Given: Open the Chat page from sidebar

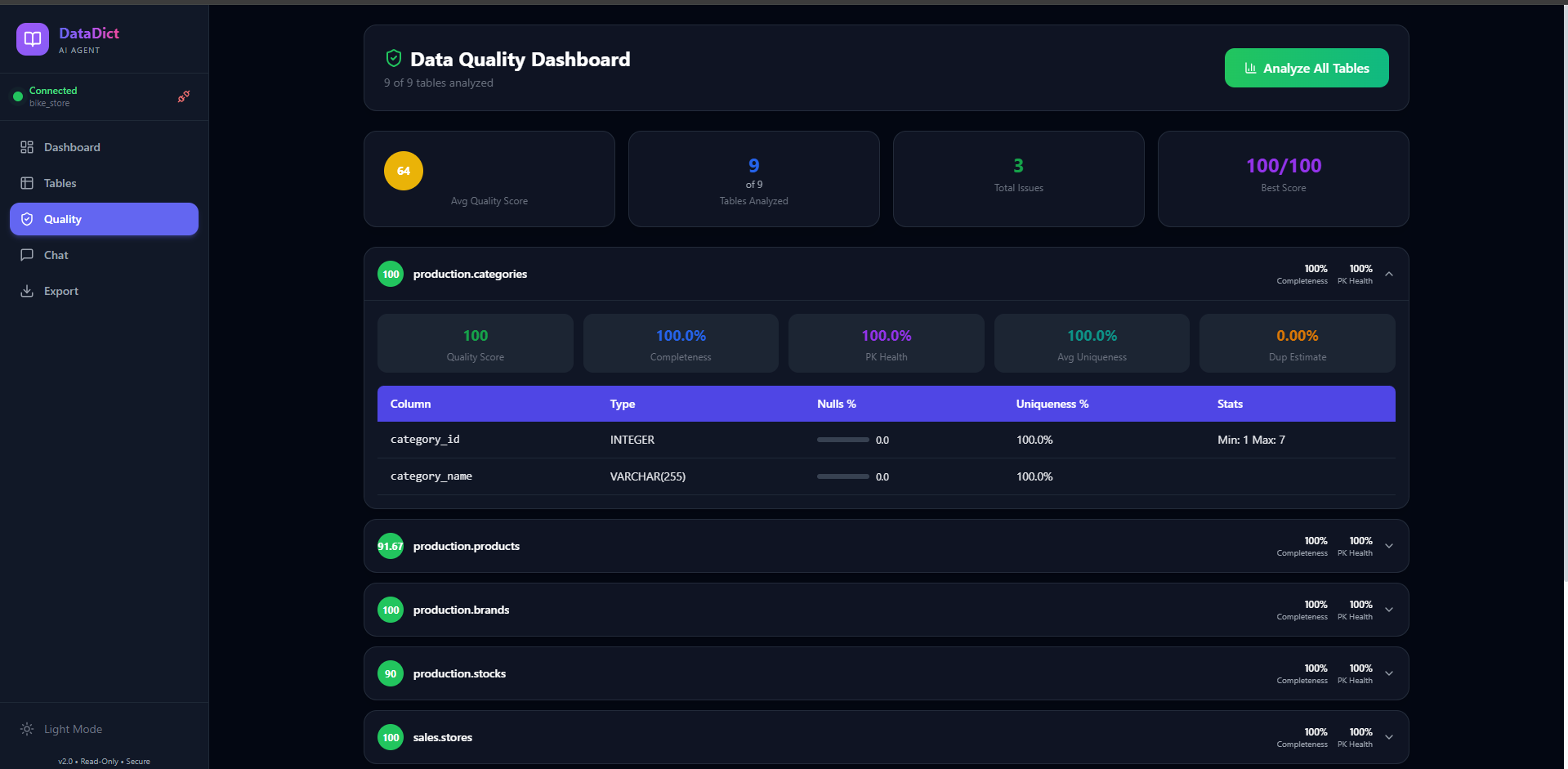Looking at the screenshot, I should [x=104, y=255].
